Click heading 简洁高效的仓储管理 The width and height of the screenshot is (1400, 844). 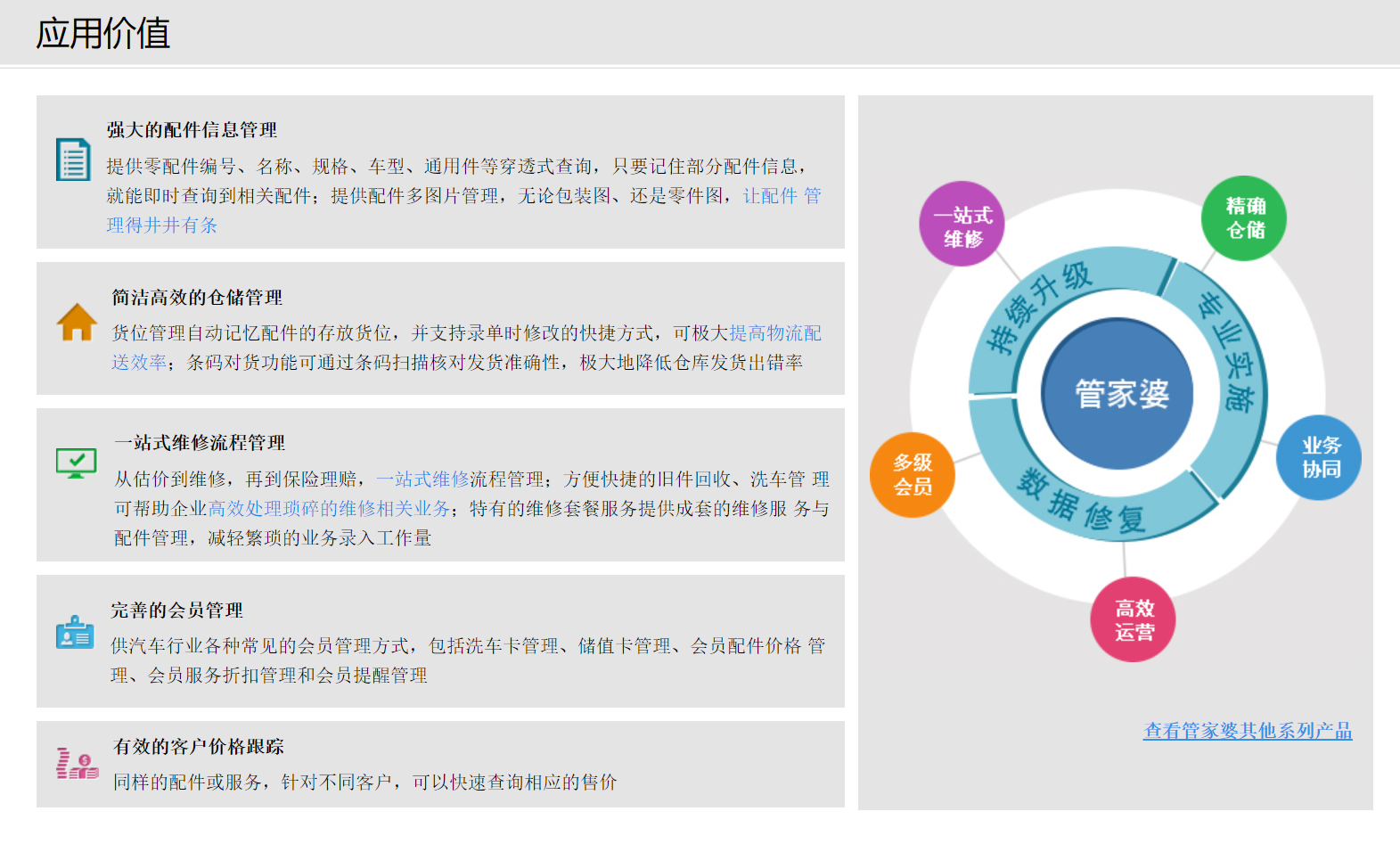197,298
